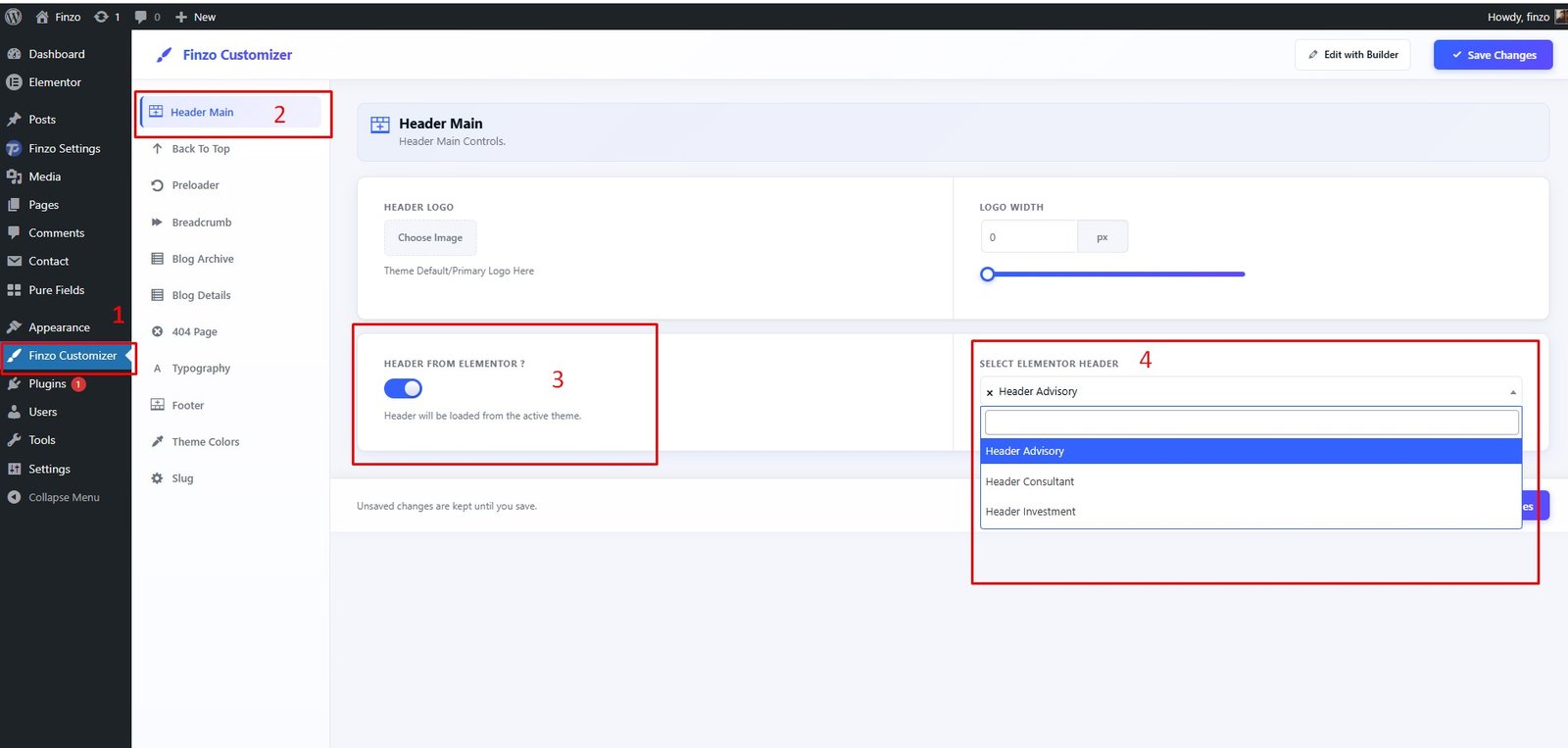The height and width of the screenshot is (748, 1568).
Task: Click the Settings sliders icon
Action: pyautogui.click(x=14, y=469)
